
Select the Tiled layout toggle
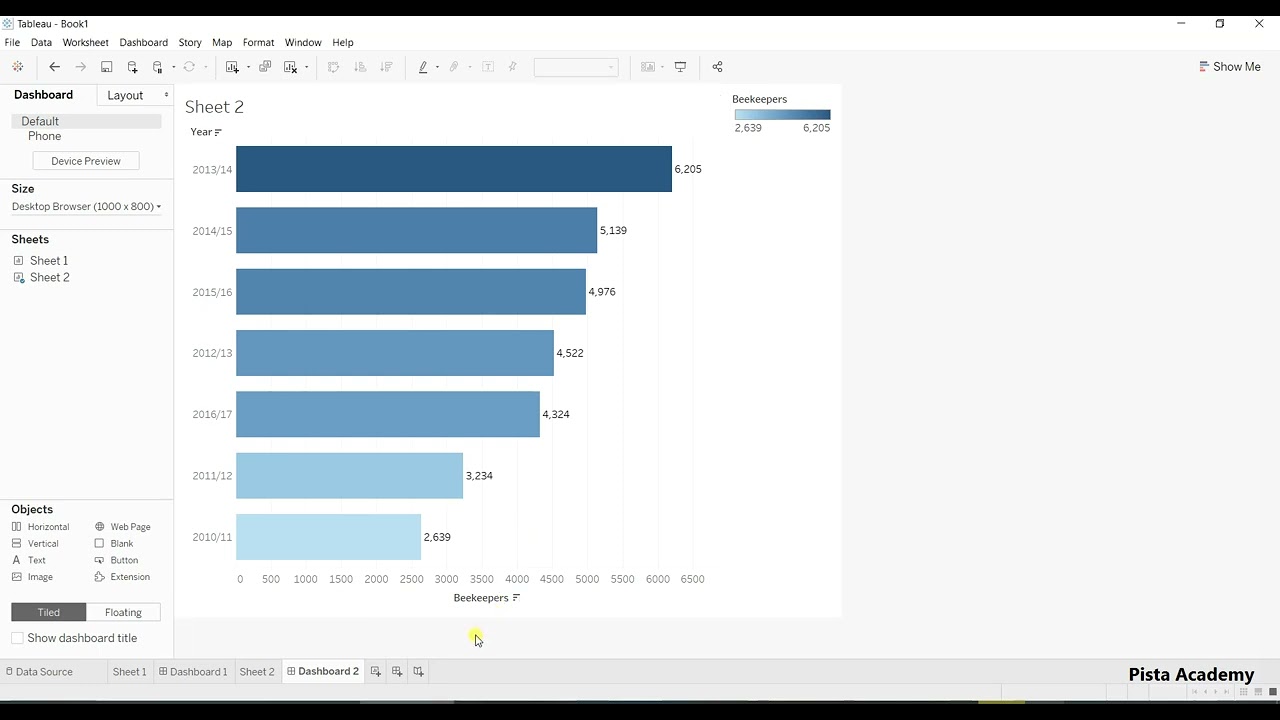pyautogui.click(x=48, y=612)
